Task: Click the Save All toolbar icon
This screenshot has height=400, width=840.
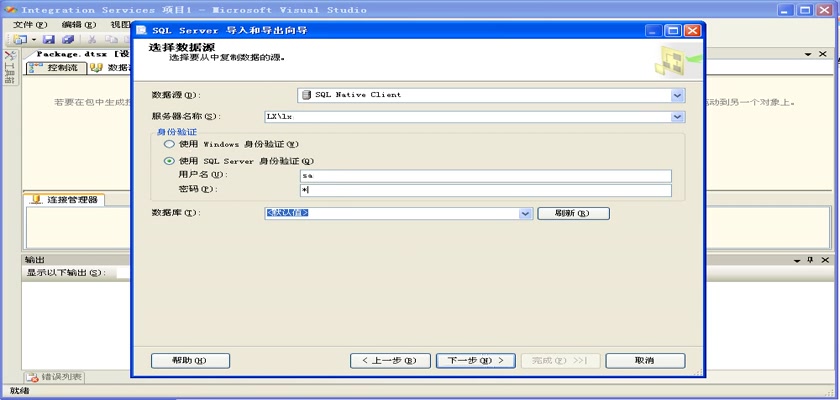Action: (x=68, y=39)
